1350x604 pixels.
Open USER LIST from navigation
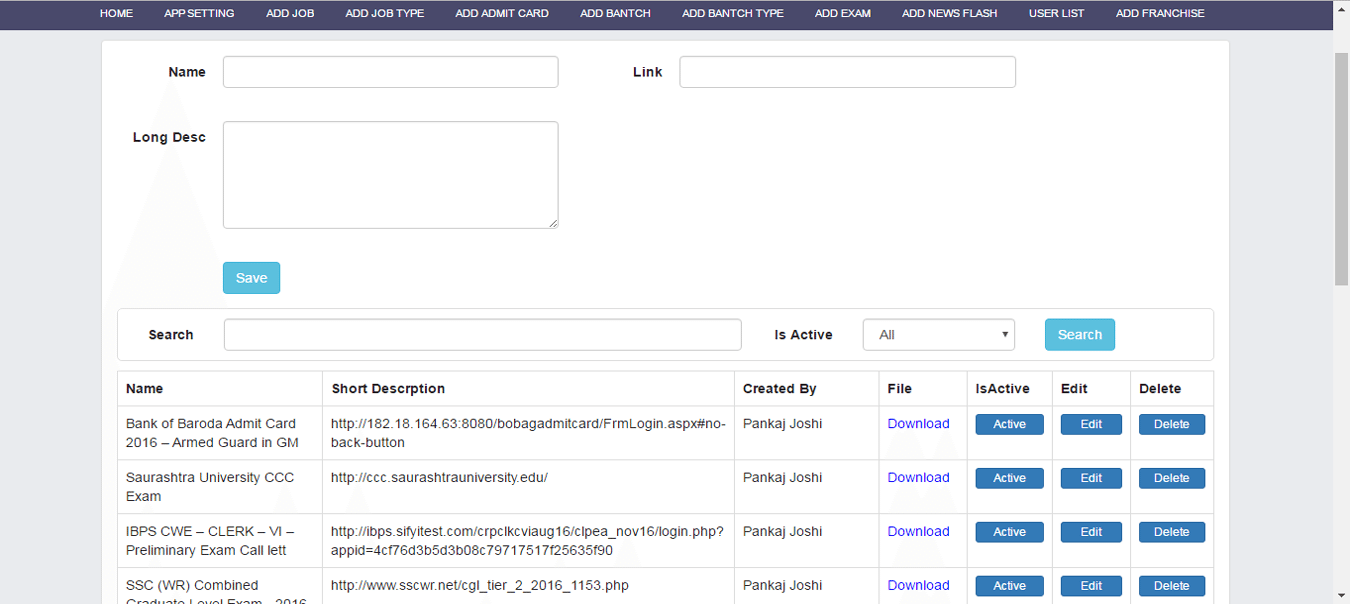[x=1056, y=13]
